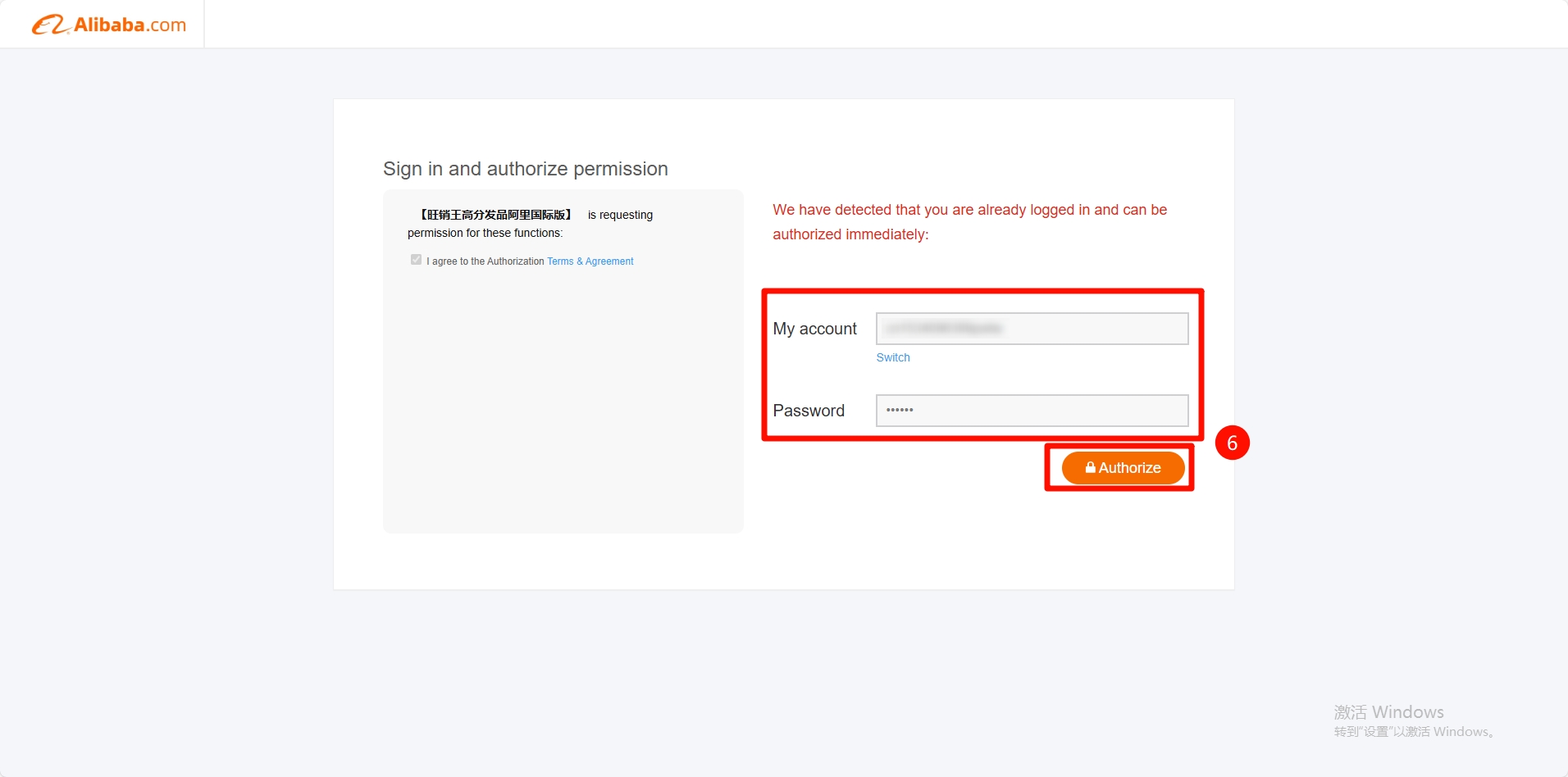This screenshot has width=1568, height=777.
Task: Click the red already-logged-in notice text
Action: coord(969,221)
